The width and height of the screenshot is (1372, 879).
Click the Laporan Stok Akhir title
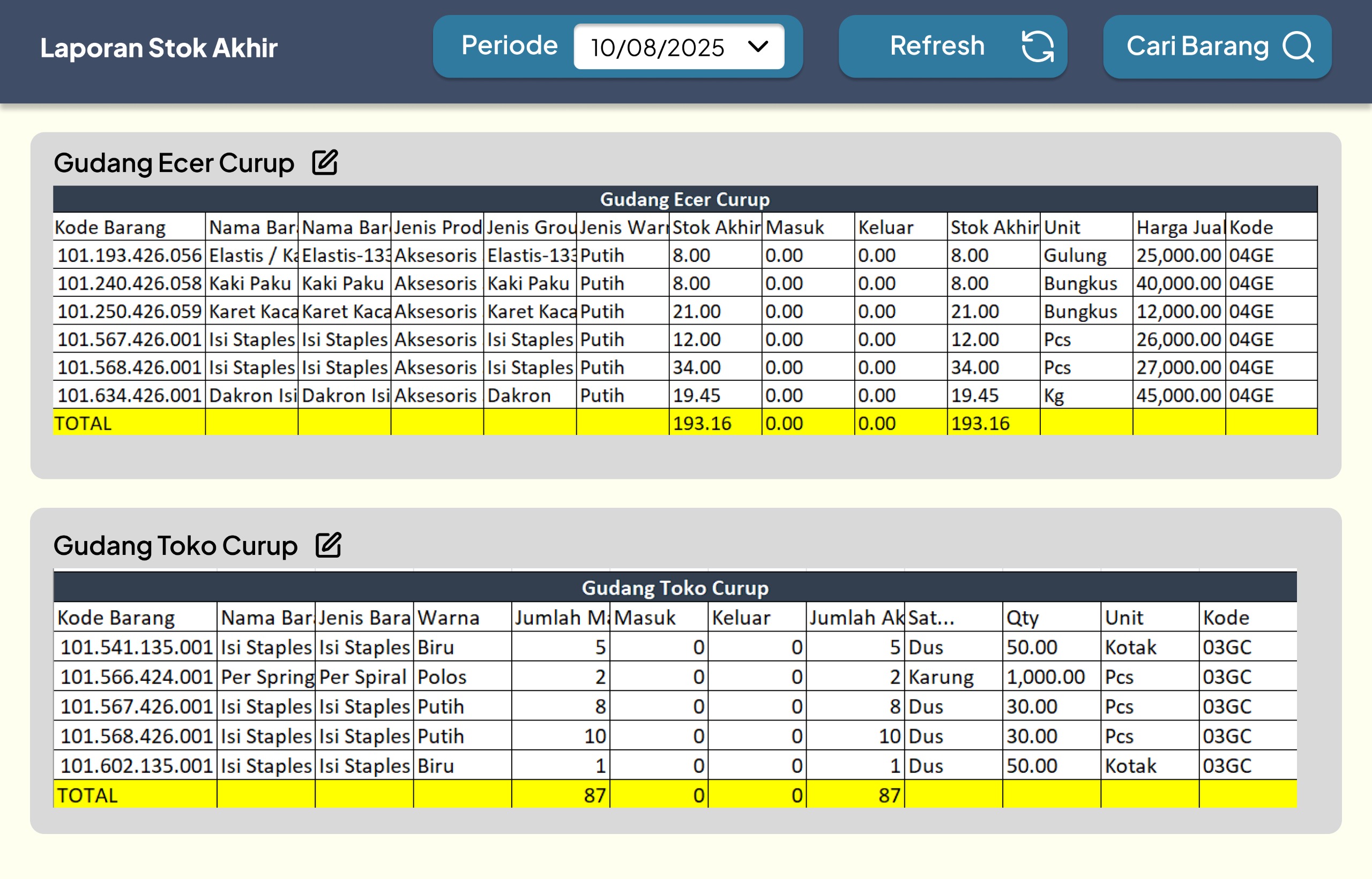159,47
